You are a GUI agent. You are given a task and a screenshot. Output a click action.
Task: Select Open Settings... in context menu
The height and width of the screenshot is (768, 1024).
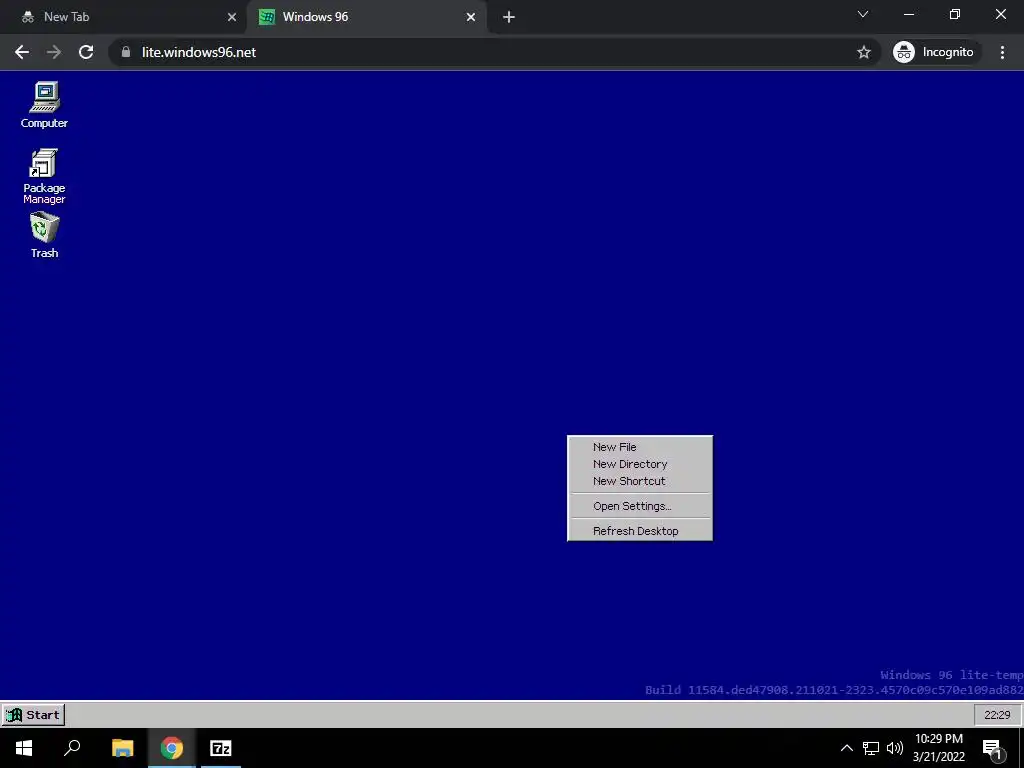[x=640, y=506]
